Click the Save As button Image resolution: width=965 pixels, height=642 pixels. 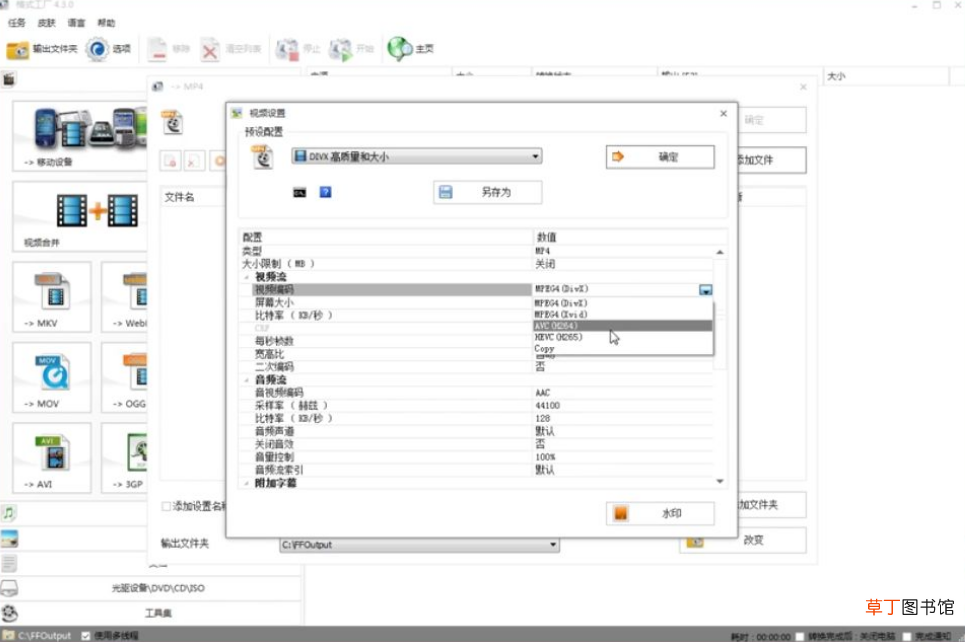click(487, 192)
